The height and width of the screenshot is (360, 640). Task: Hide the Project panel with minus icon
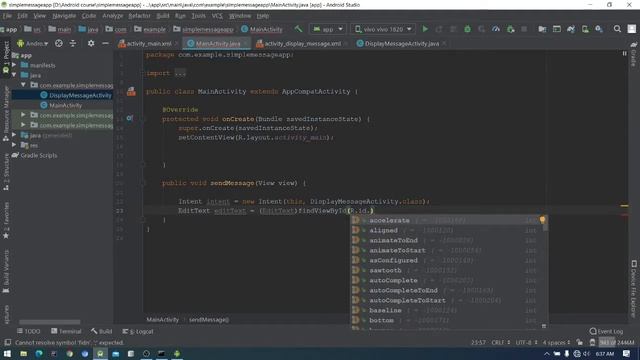(105, 43)
